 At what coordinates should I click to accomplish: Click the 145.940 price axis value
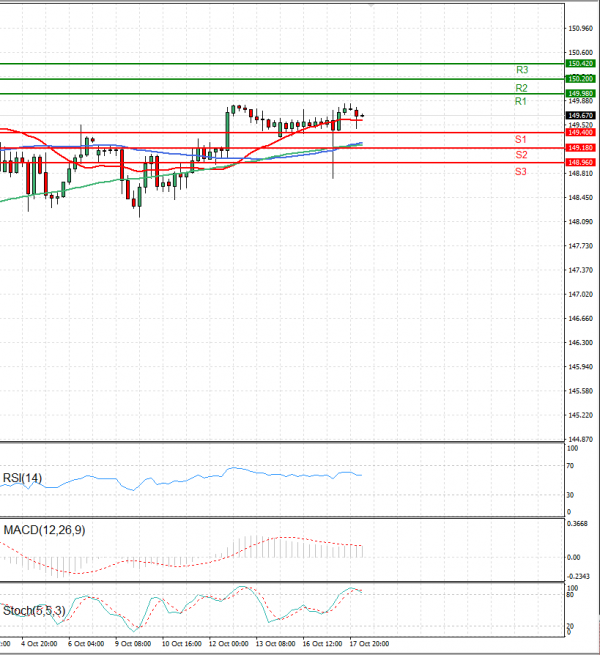(580, 367)
